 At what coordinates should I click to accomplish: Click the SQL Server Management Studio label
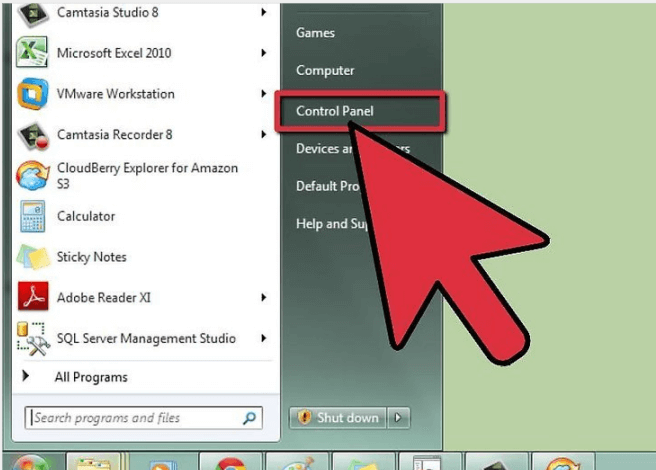146,338
